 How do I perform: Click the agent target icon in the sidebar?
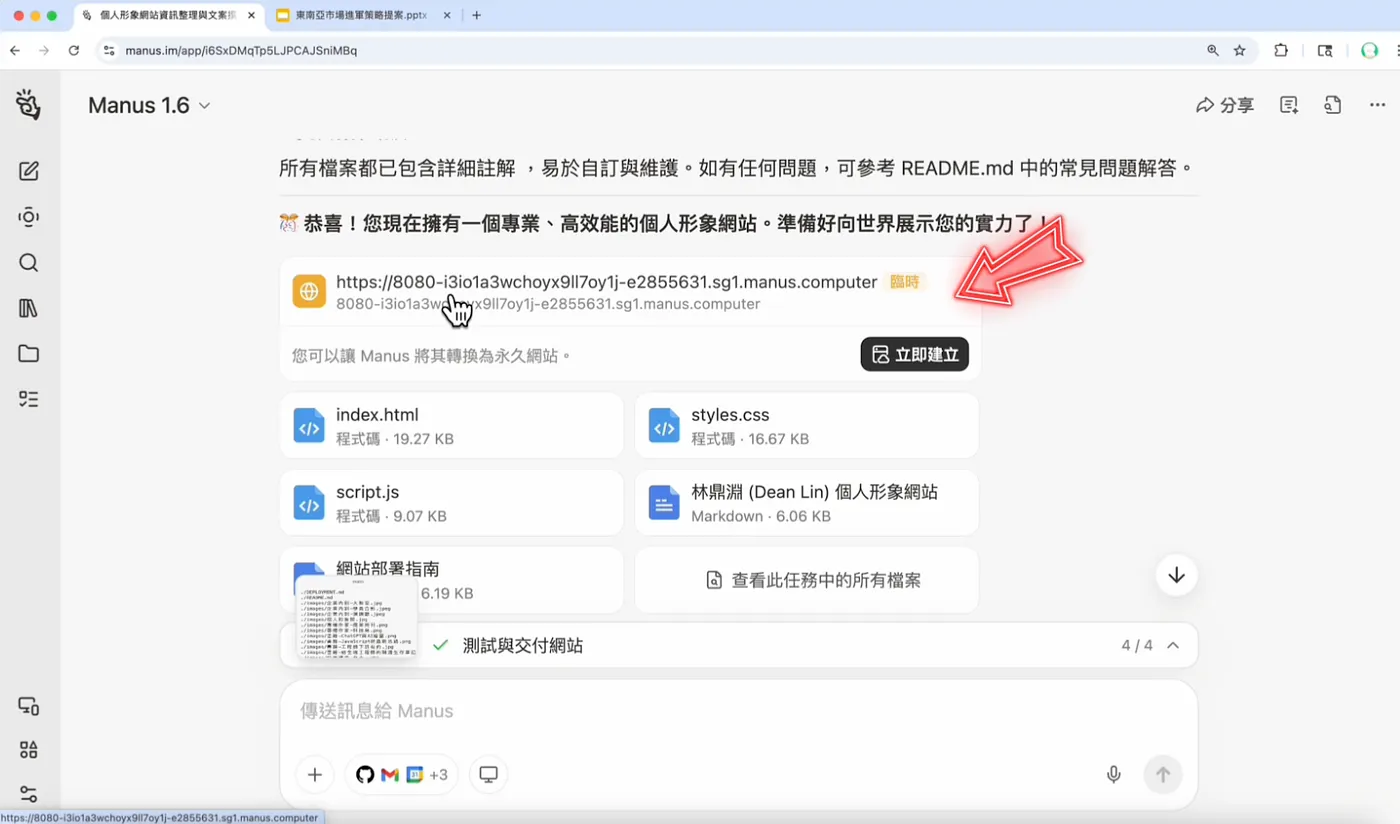[29, 217]
